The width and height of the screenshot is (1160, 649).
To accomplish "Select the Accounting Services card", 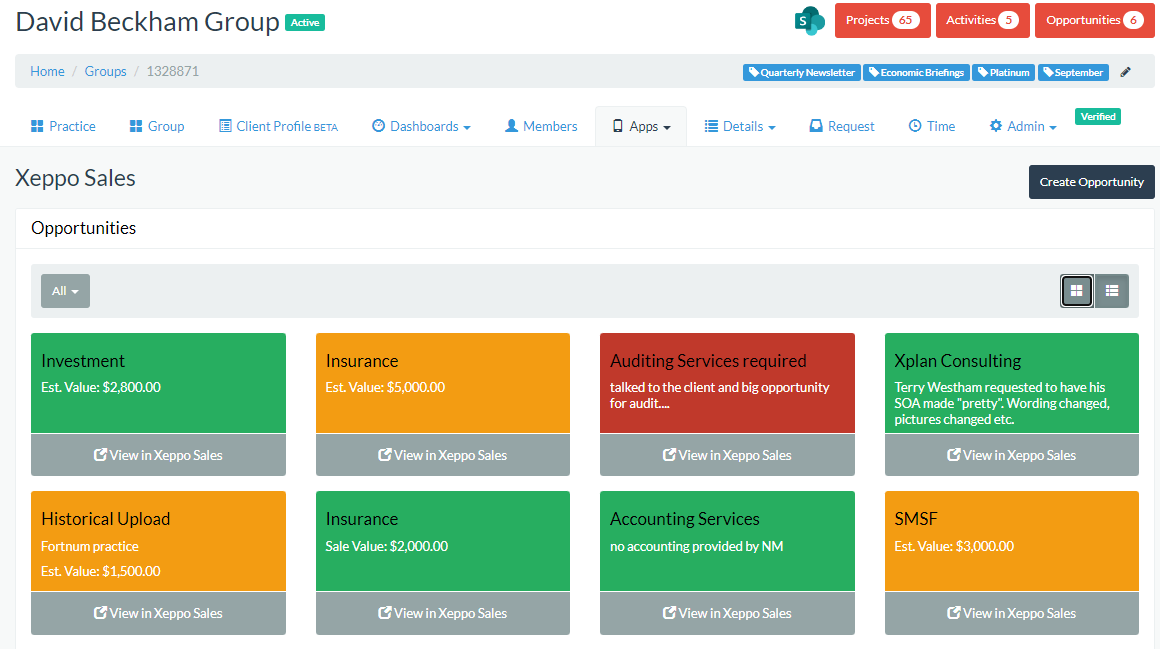I will pyautogui.click(x=727, y=541).
